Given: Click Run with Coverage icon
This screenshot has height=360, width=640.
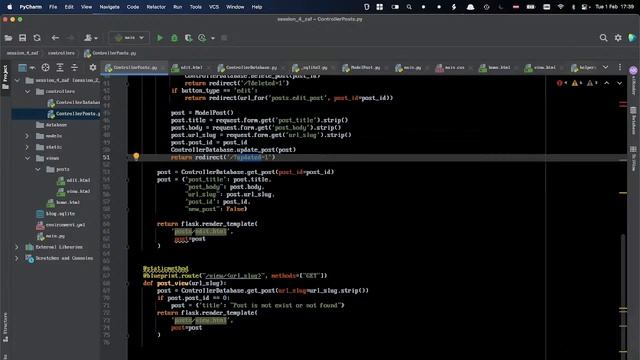Looking at the screenshot, I should [x=188, y=38].
